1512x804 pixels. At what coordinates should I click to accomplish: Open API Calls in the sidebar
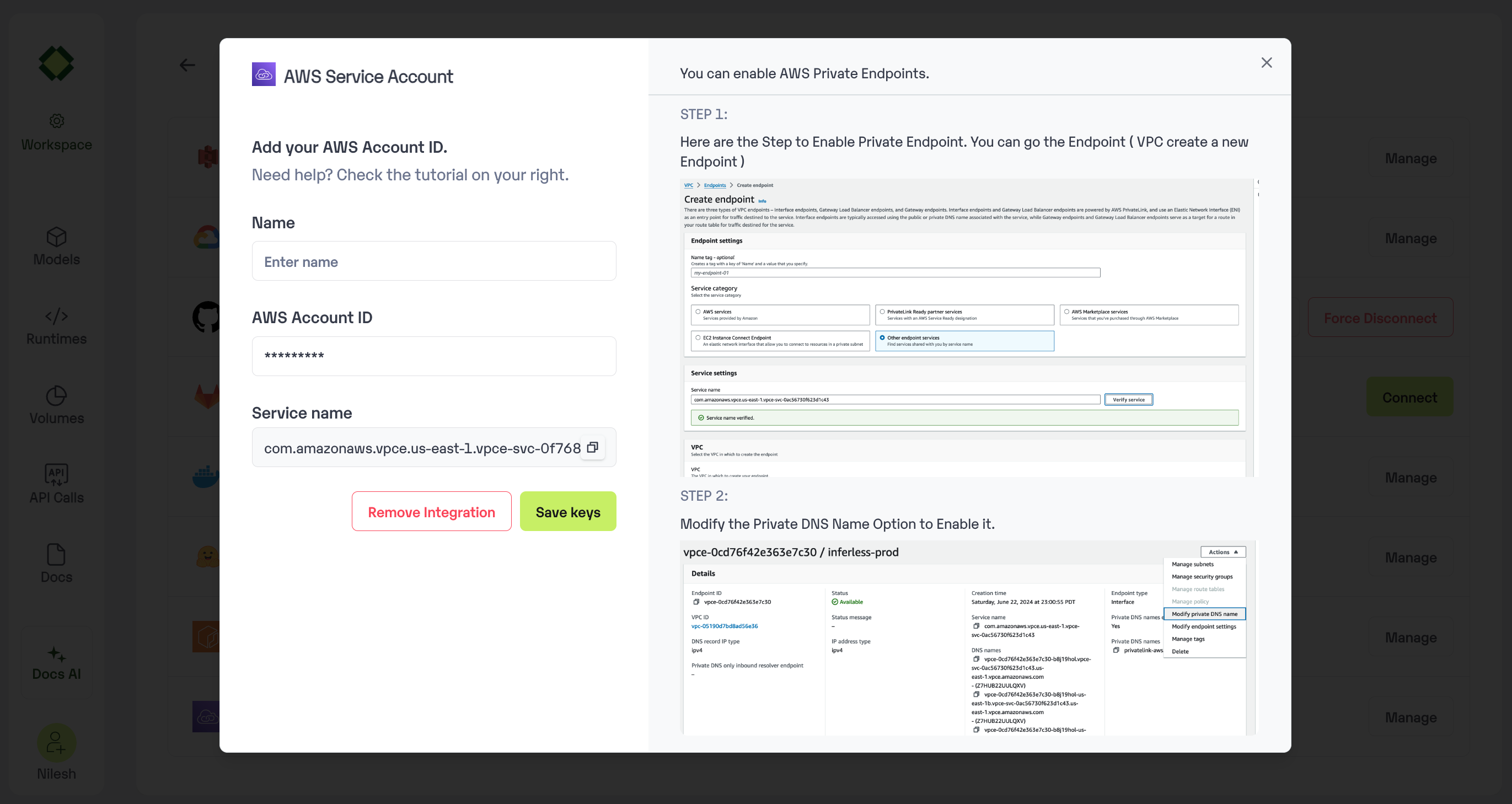(56, 485)
